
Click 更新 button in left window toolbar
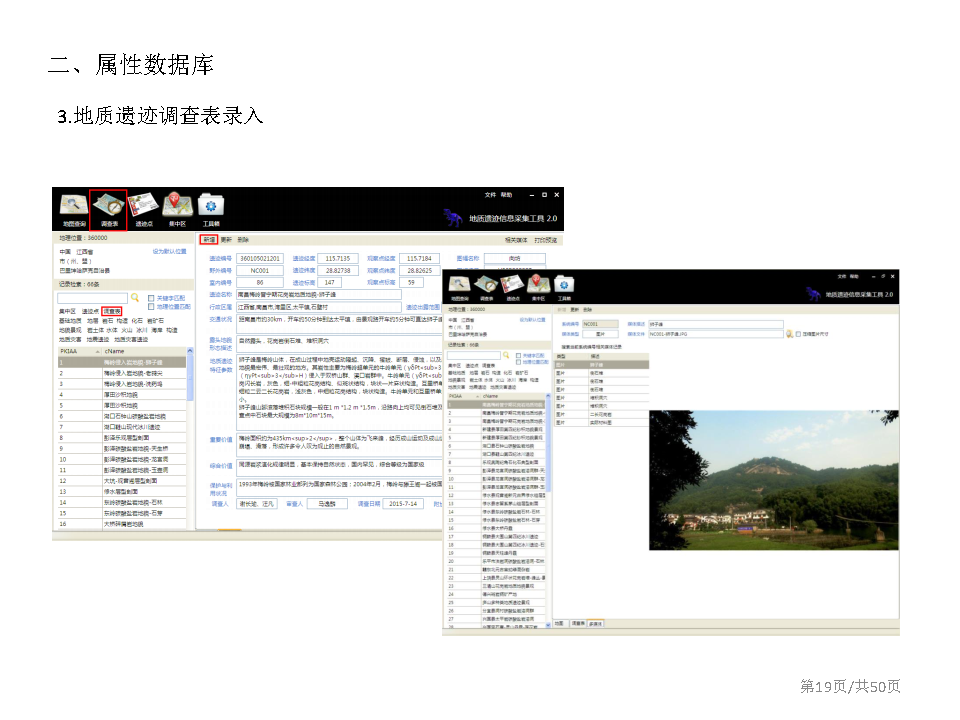pyautogui.click(x=226, y=239)
